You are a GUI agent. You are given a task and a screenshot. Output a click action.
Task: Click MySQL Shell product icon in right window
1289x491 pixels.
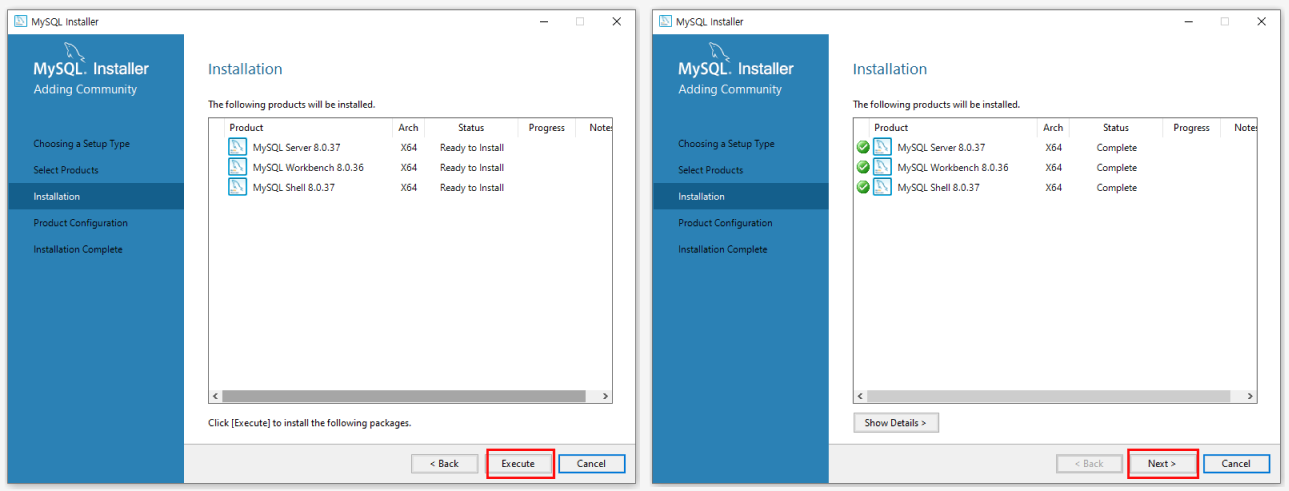882,187
